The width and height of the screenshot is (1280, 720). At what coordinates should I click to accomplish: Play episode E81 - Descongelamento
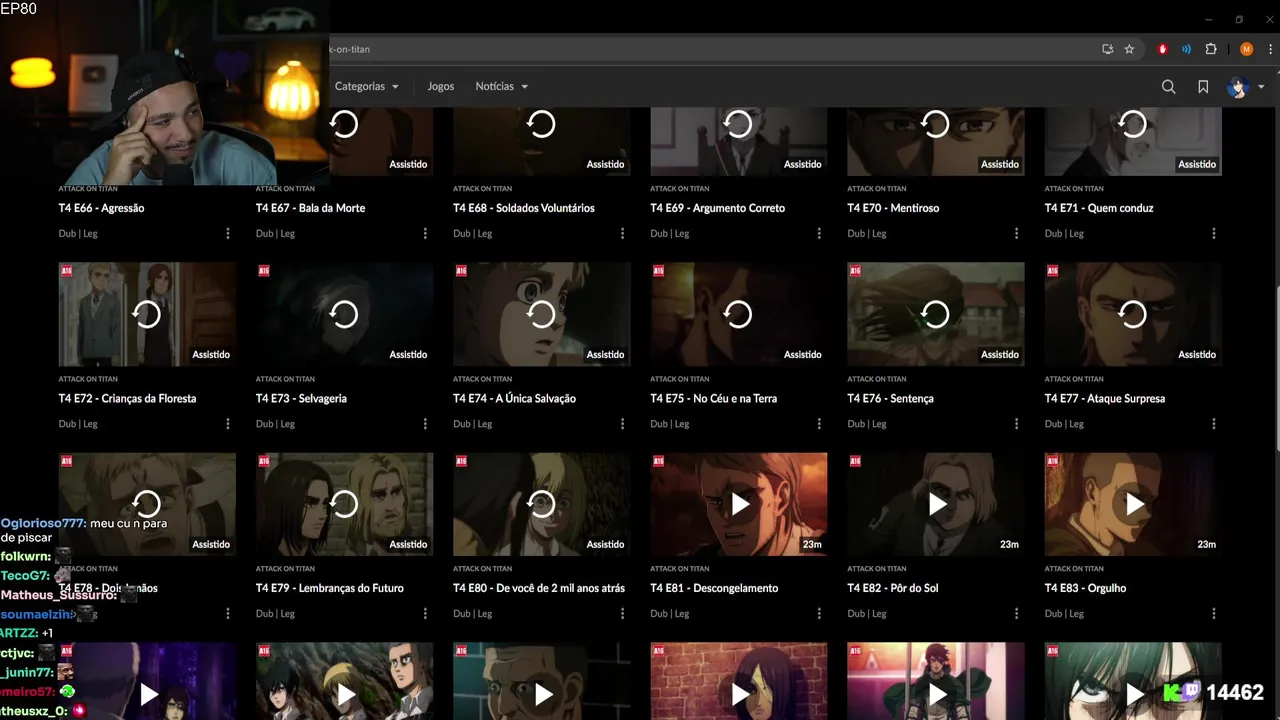[x=738, y=504]
